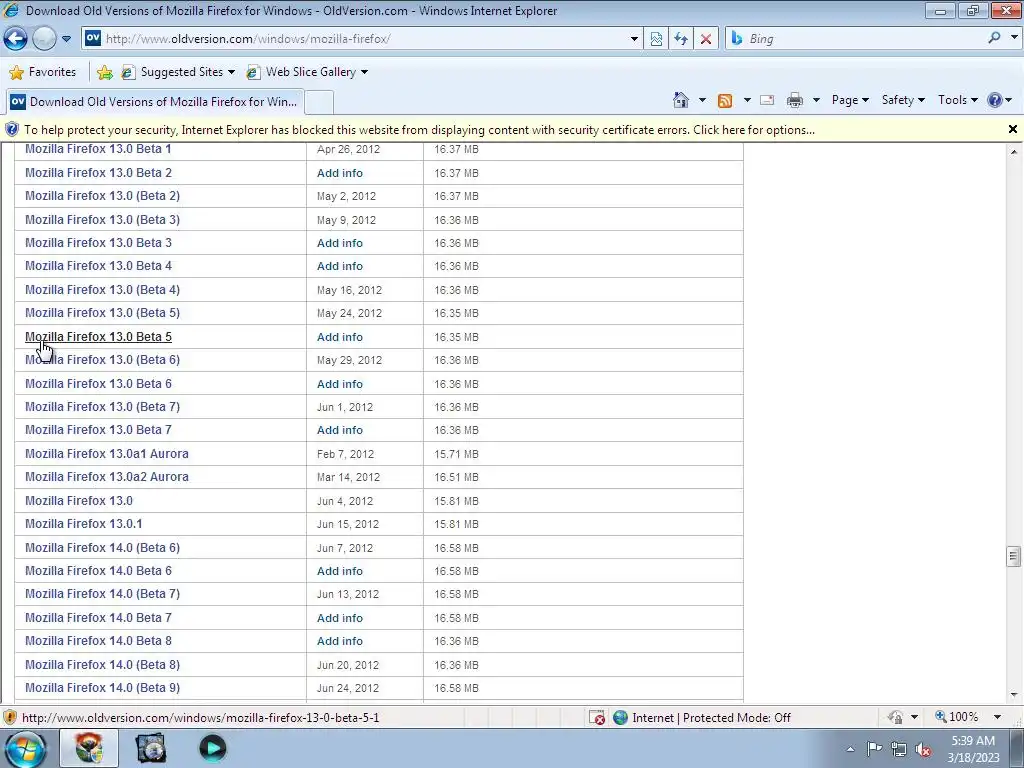Open Suggested Sites dropdown
The width and height of the screenshot is (1024, 768).
179,72
